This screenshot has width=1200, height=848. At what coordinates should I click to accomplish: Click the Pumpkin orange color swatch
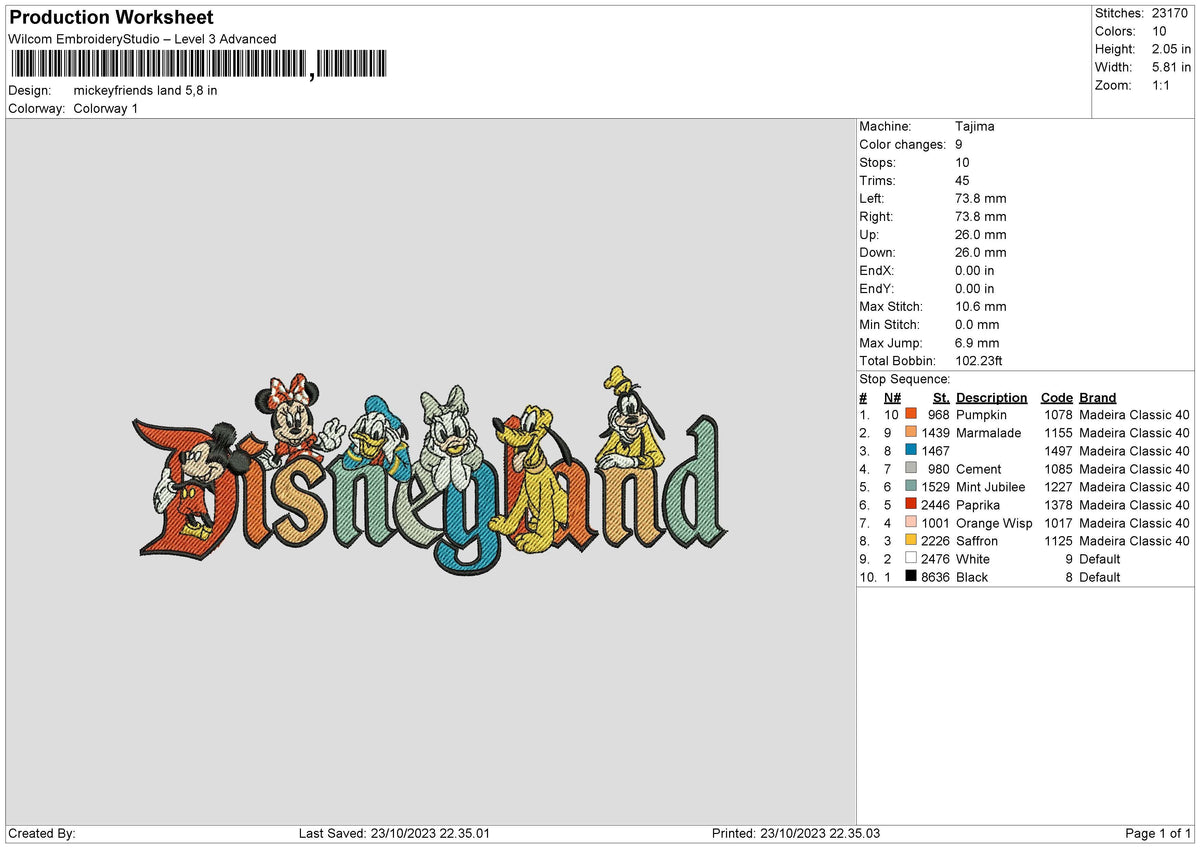pyautogui.click(x=911, y=414)
